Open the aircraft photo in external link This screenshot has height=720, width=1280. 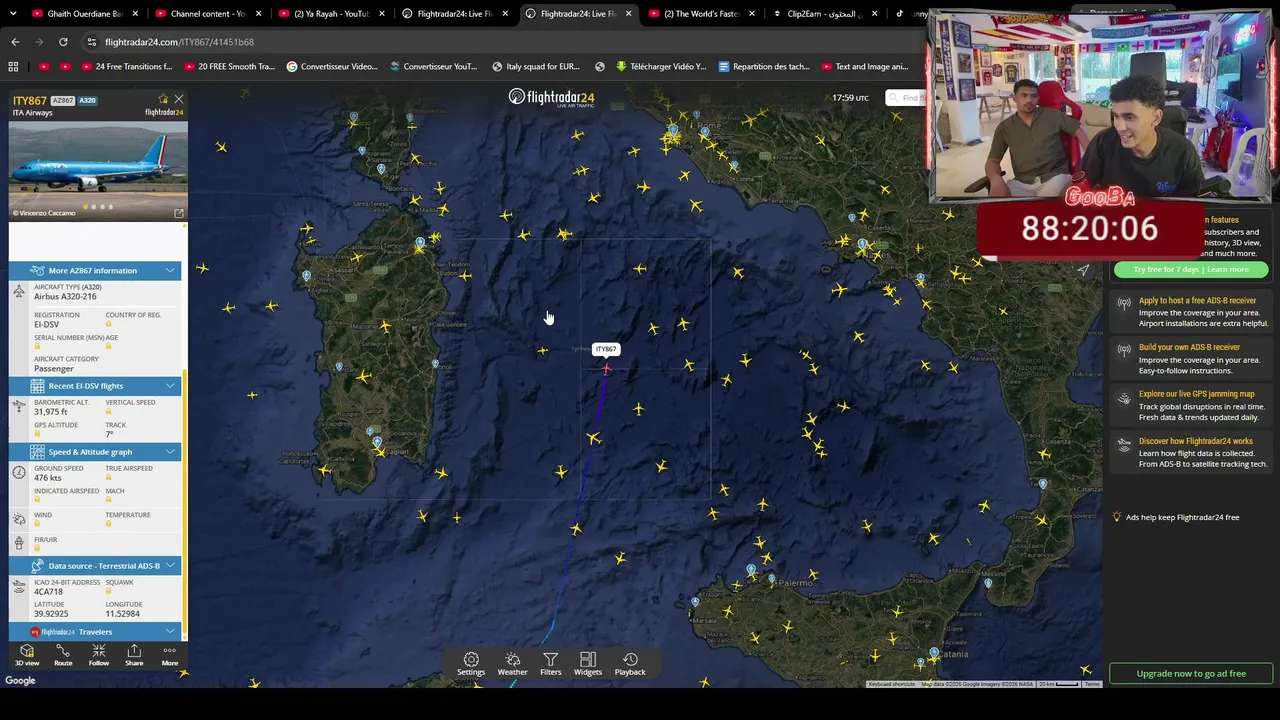(179, 213)
